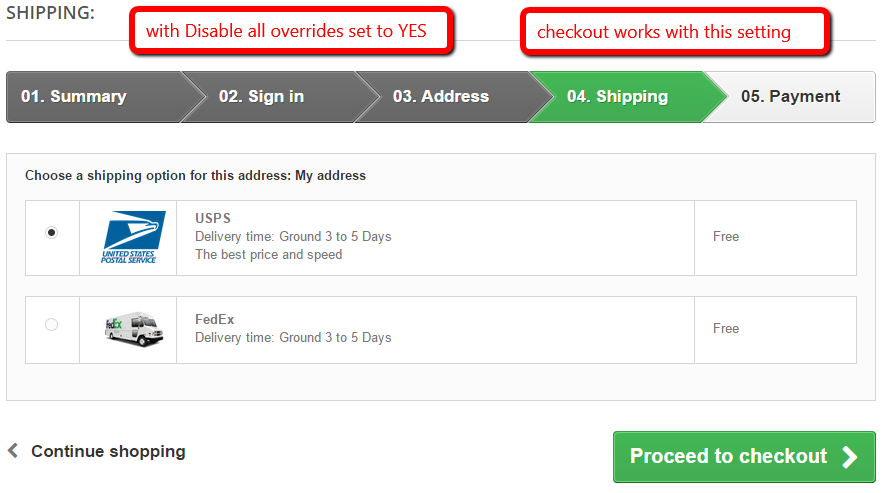Click the left chevron beside Continue shopping
This screenshot has width=885, height=493.
(x=13, y=451)
